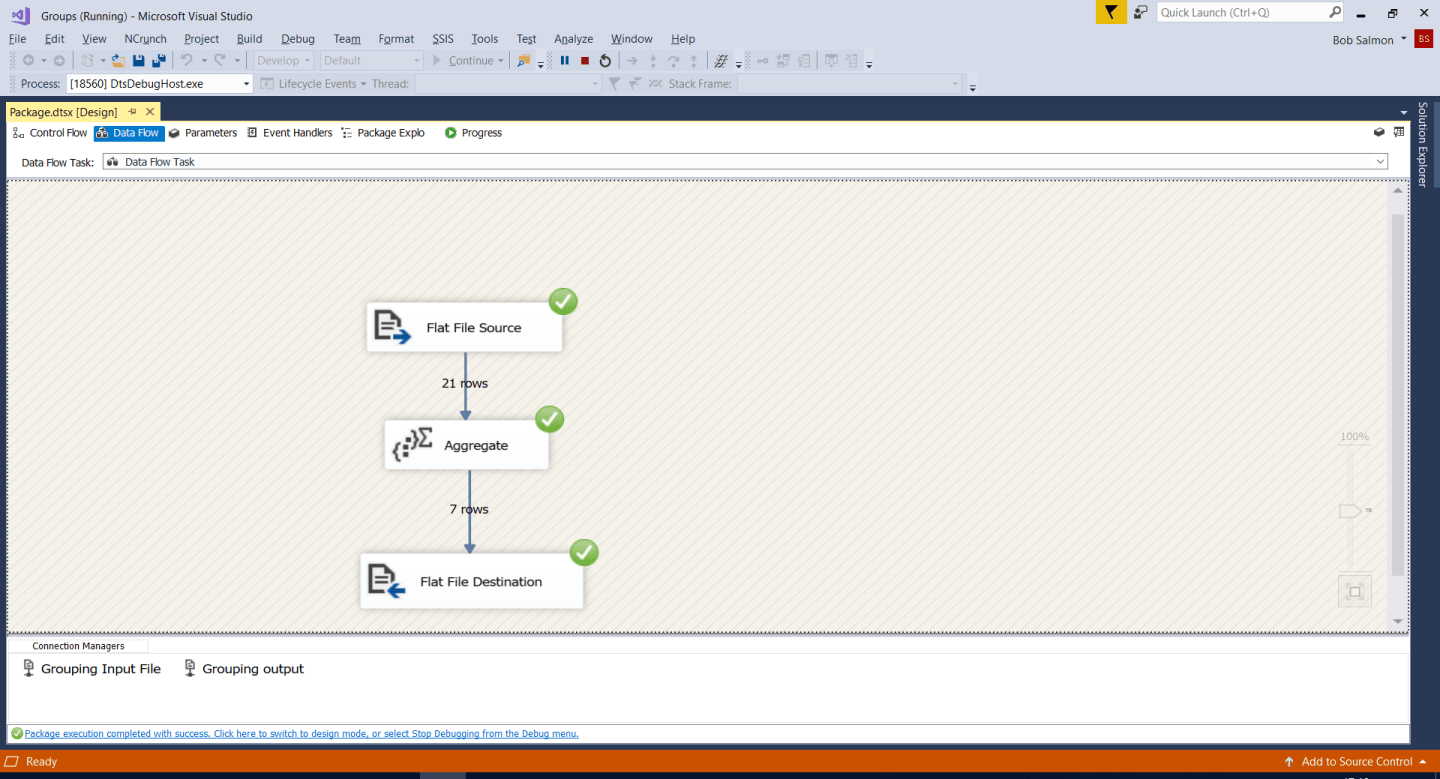Viewport: 1440px width, 779px height.
Task: Pause debugging with Break All button
Action: pos(565,61)
